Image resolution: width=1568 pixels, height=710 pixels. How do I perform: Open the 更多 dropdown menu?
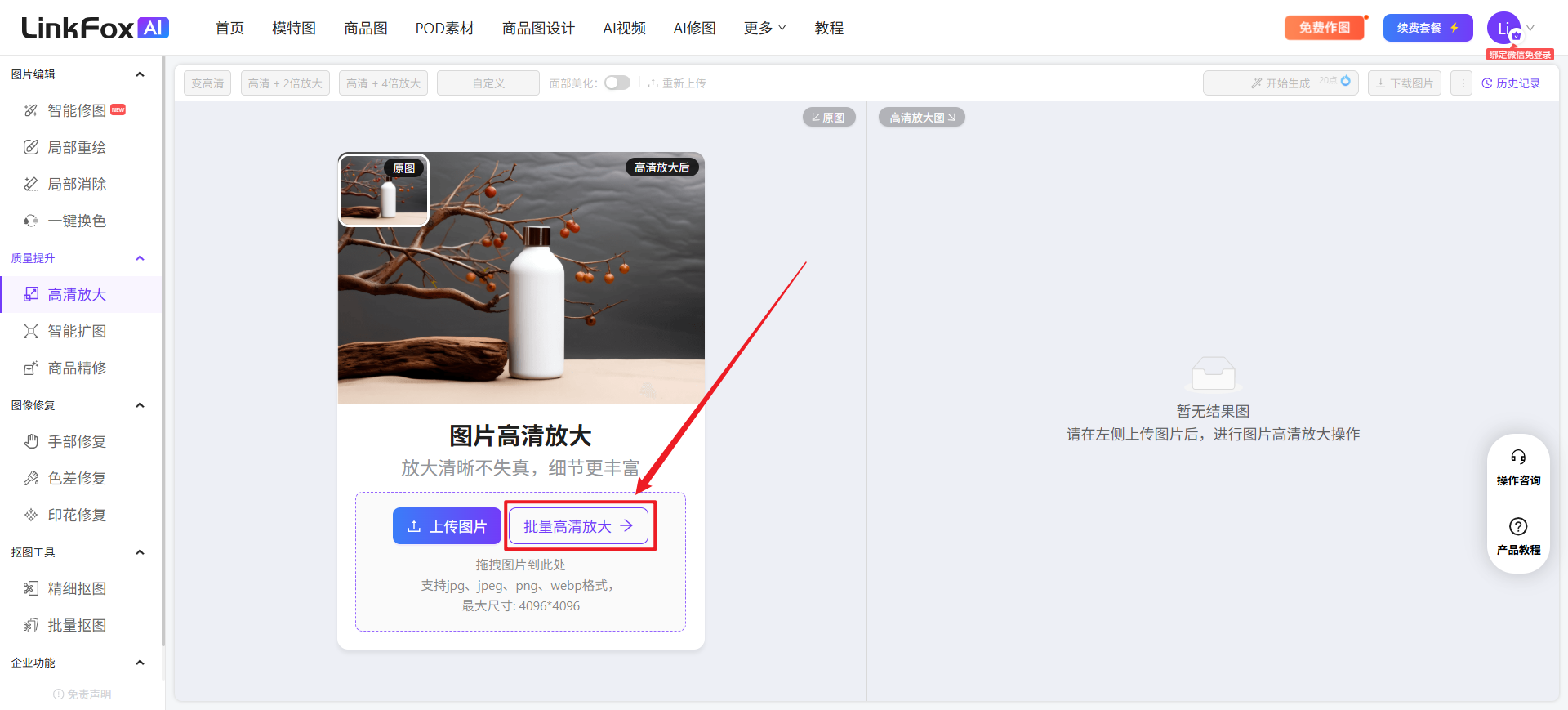[x=764, y=28]
